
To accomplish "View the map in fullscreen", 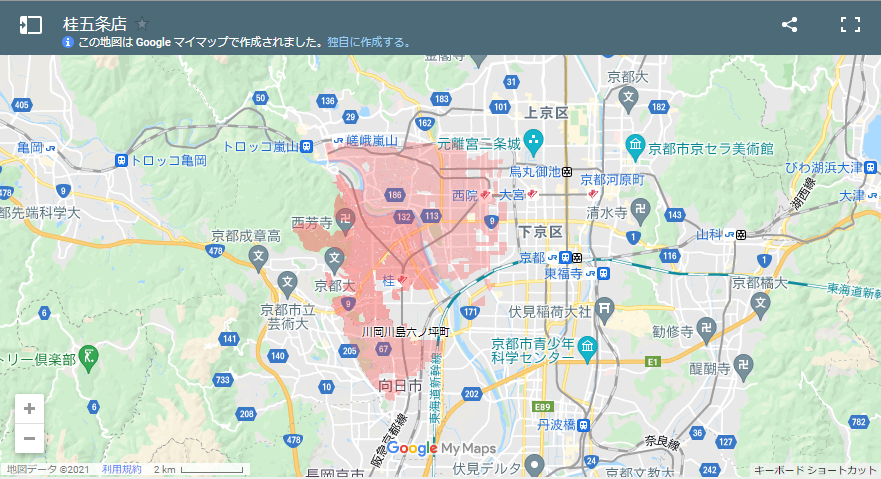I will (850, 25).
